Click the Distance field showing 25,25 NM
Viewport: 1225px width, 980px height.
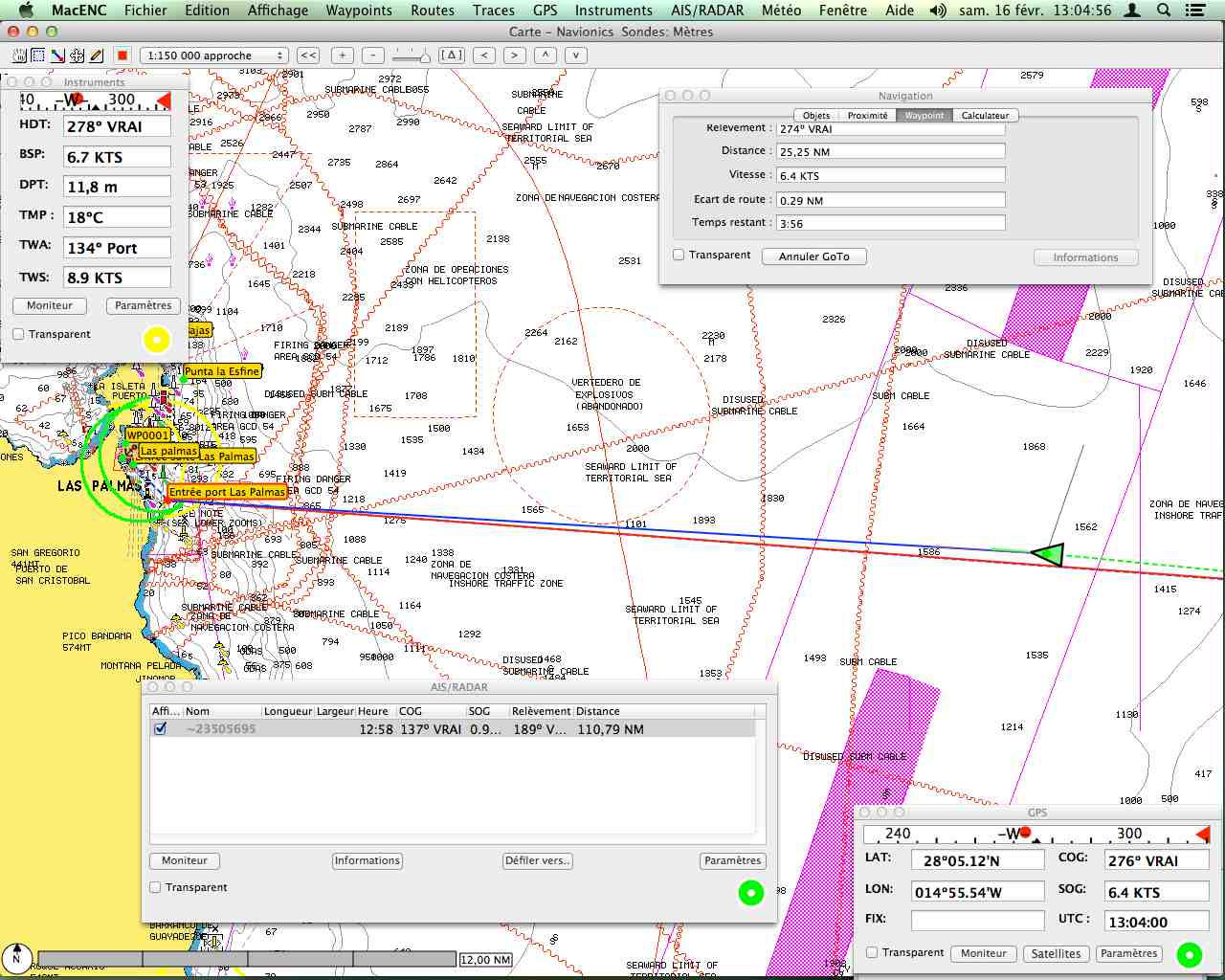tap(891, 151)
